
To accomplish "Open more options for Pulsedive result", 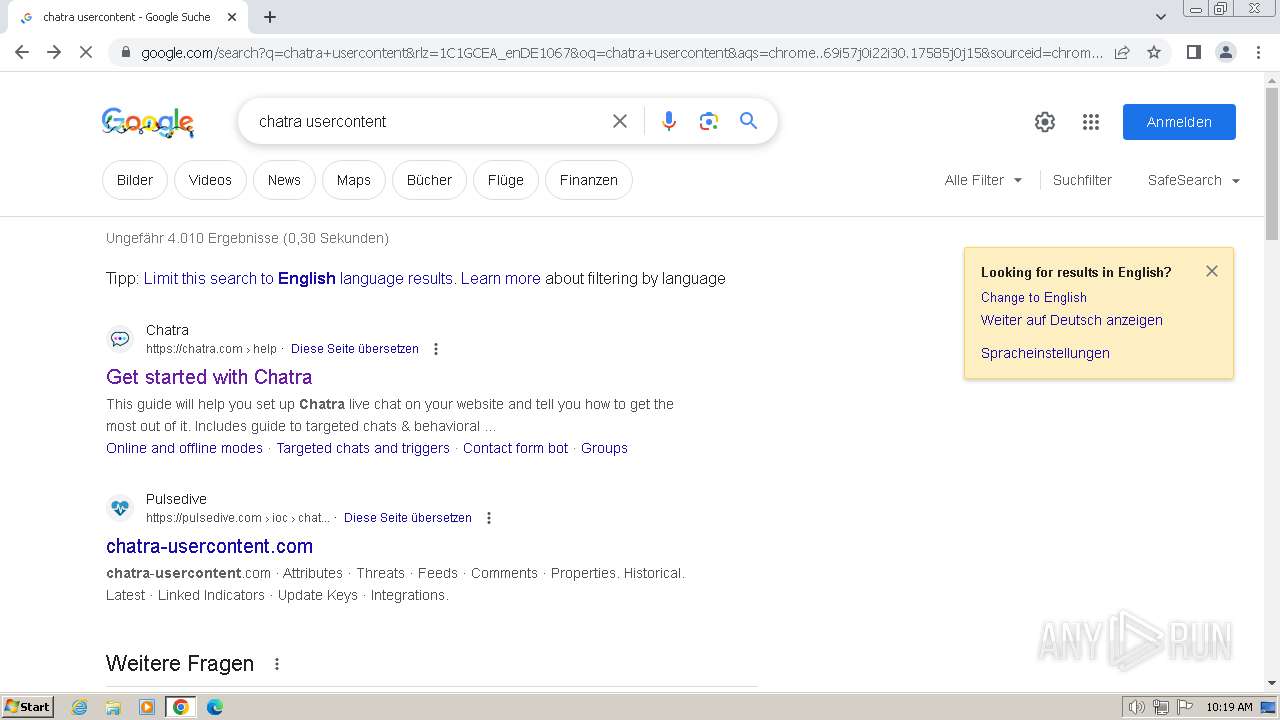I will (488, 518).
